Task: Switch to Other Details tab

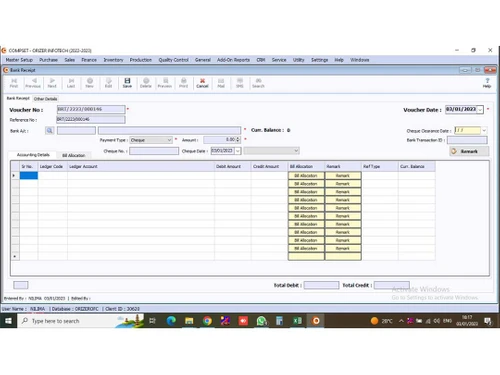Action: [45, 99]
